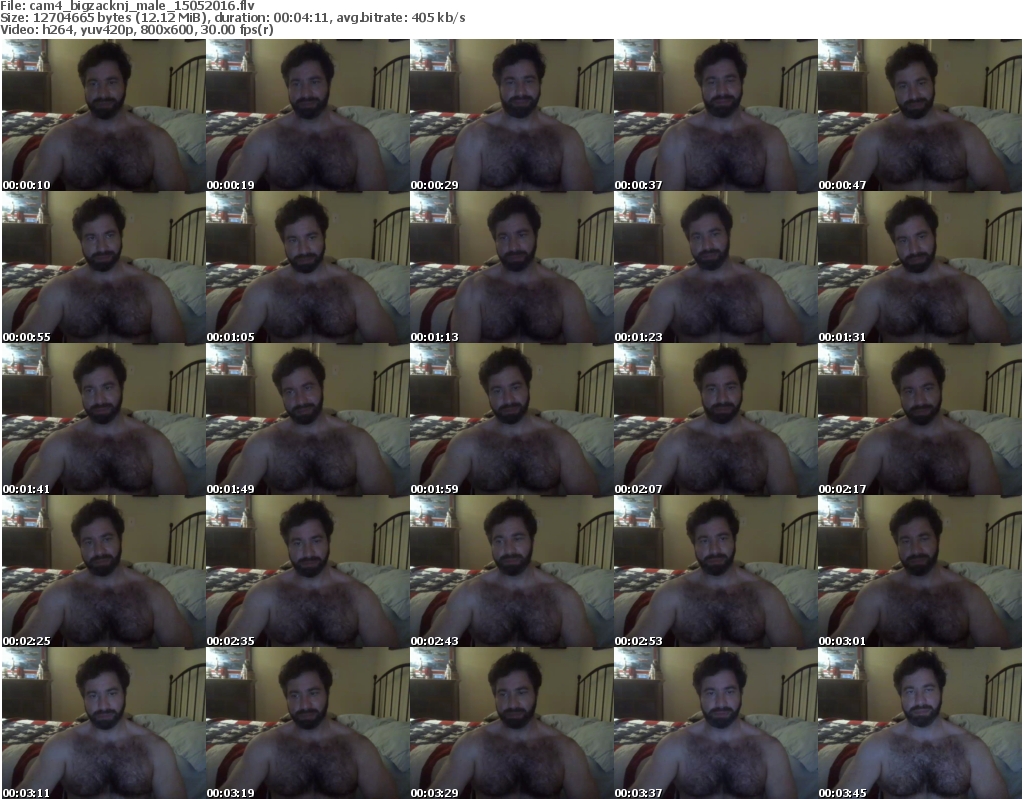Click the frame stamped 00:02:25
This screenshot has width=1024, height=799.
[104, 572]
